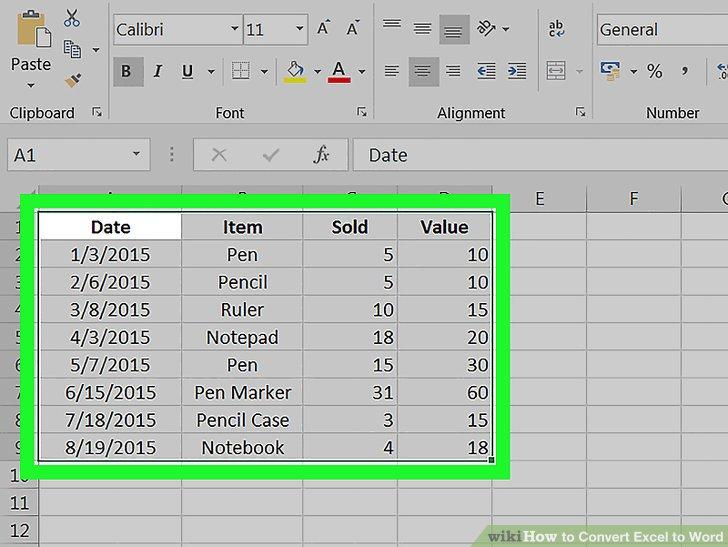The image size is (728, 547).
Task: Toggle Italic formatting
Action: pyautogui.click(x=158, y=71)
